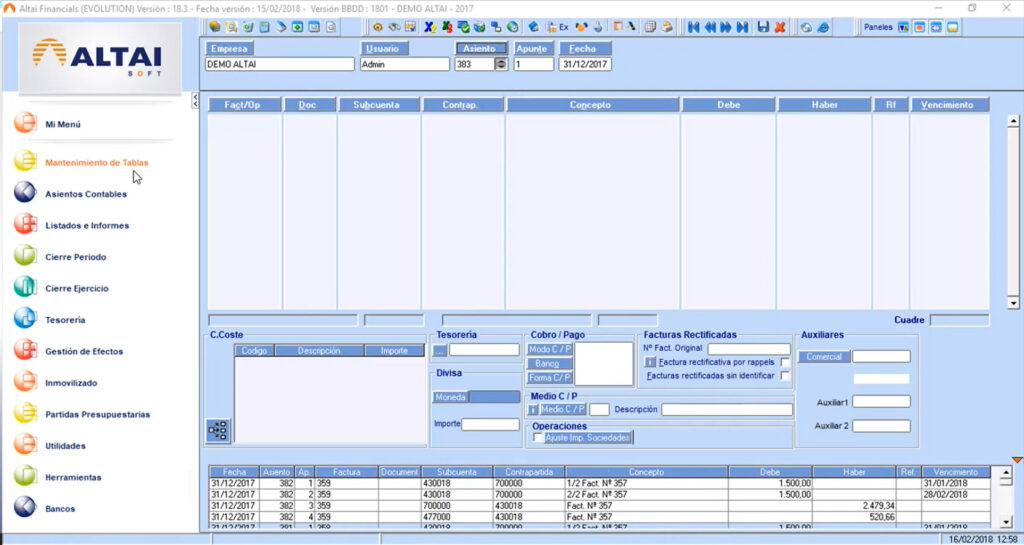
Task: Click the two networked computers icon
Action: tap(496, 27)
